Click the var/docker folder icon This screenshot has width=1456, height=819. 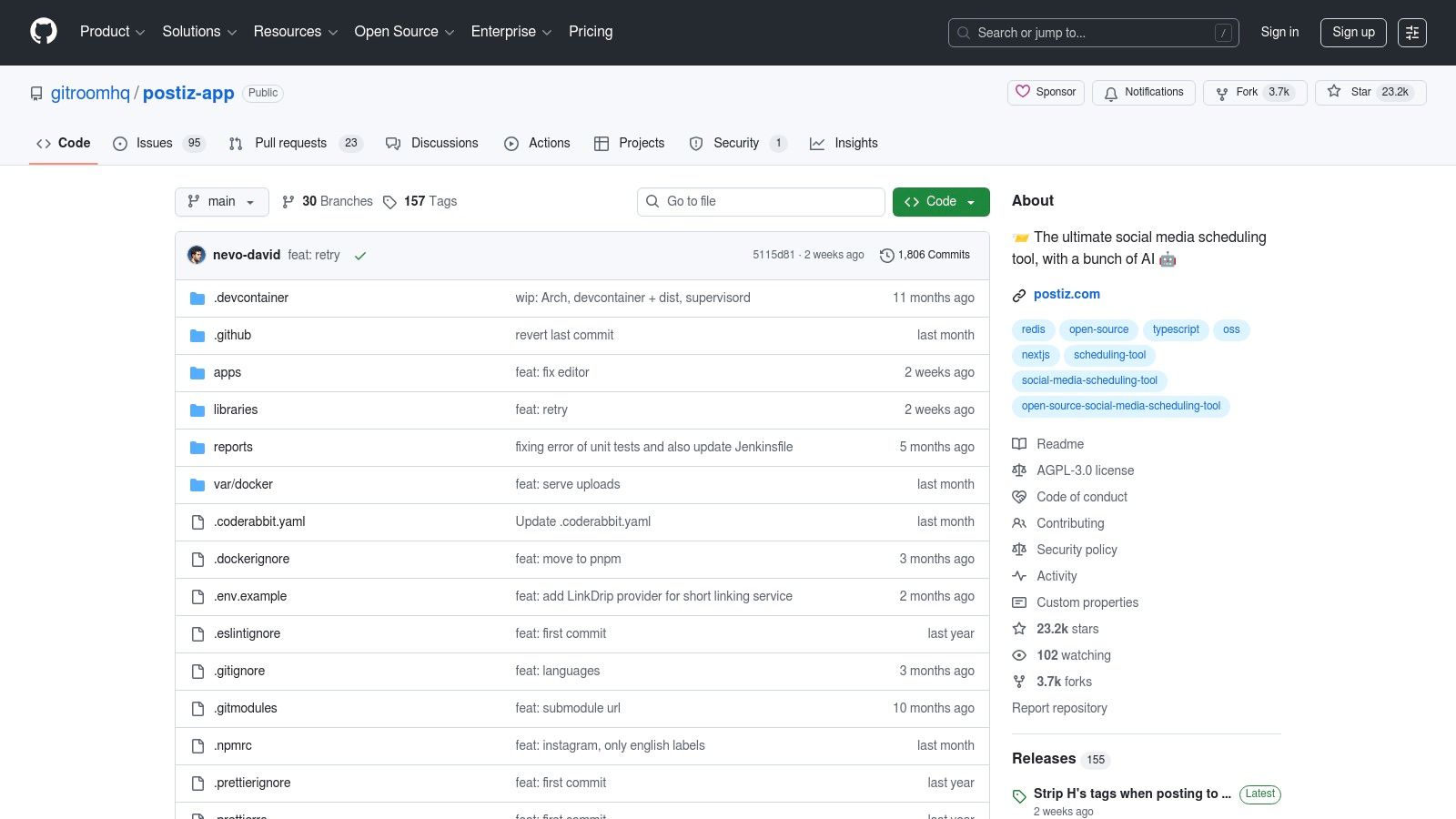197,485
